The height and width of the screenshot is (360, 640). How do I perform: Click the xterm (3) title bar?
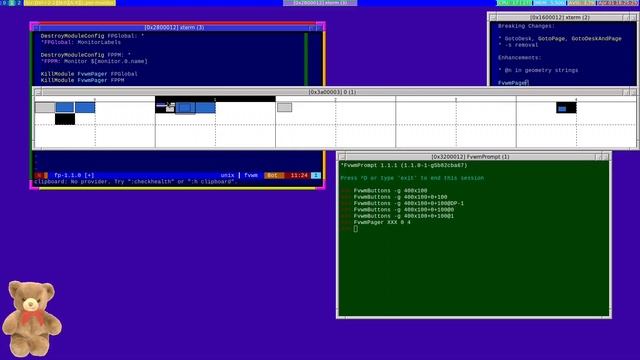click(x=174, y=28)
